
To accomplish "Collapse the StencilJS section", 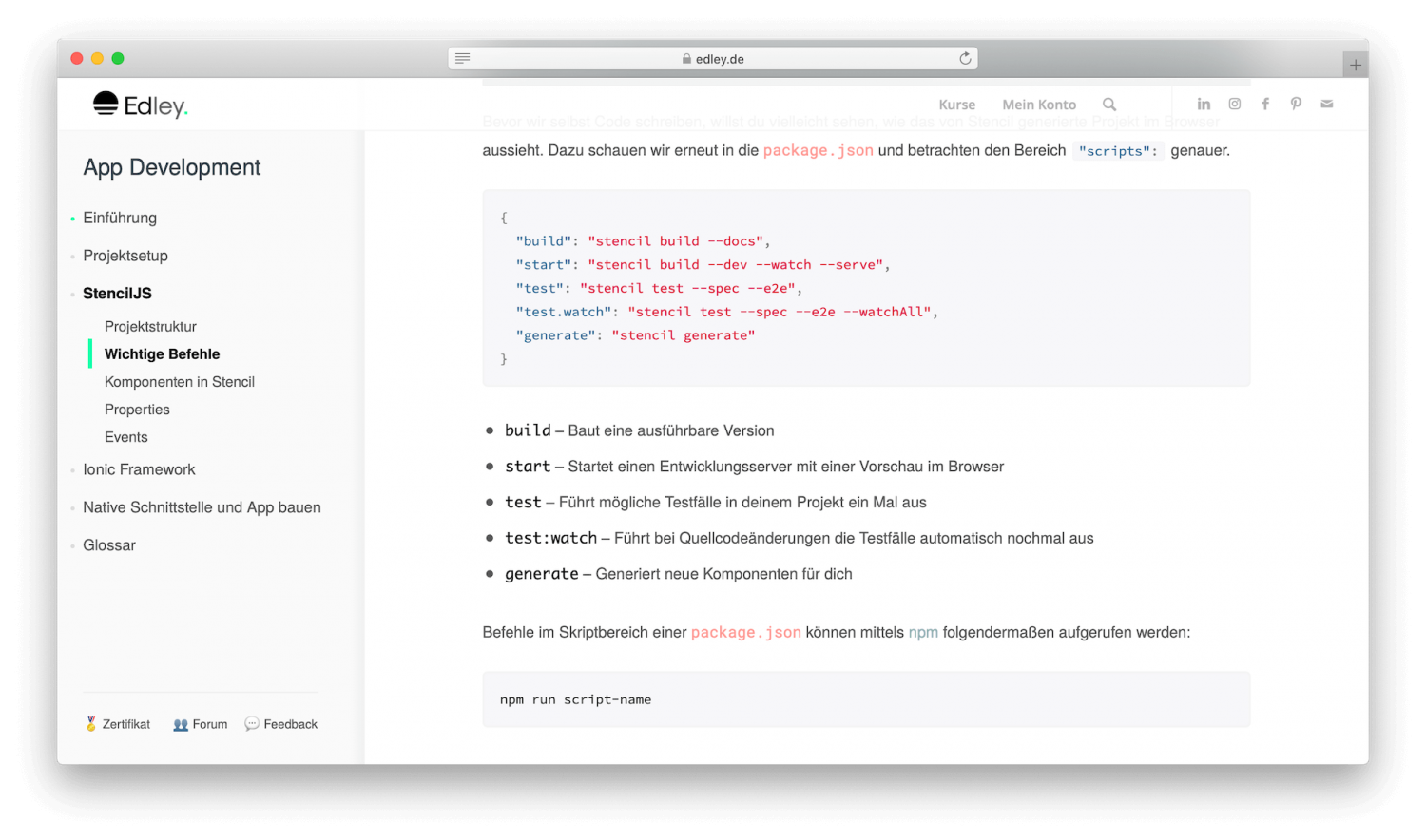I will (x=117, y=294).
